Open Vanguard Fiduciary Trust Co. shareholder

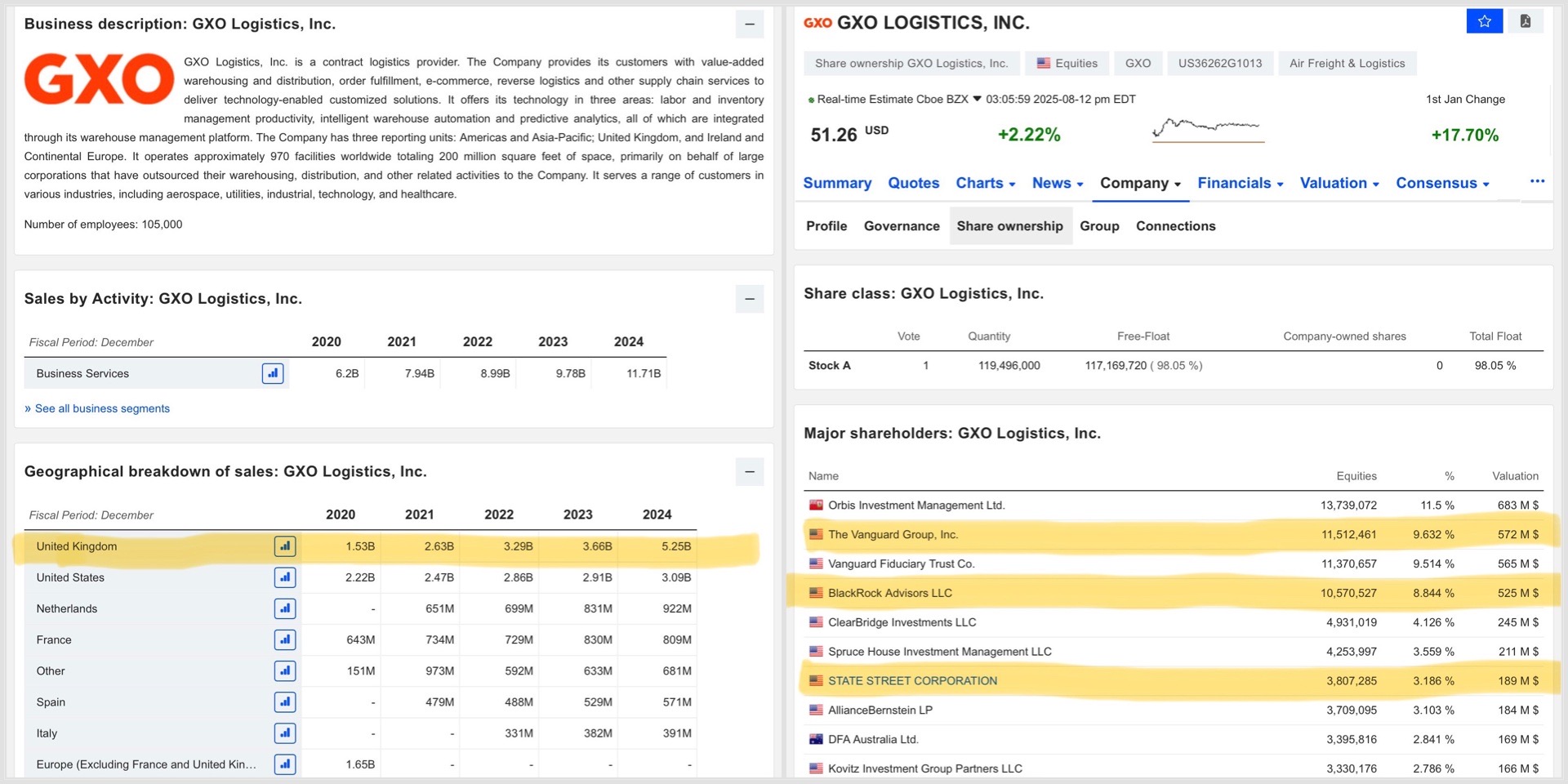point(901,564)
